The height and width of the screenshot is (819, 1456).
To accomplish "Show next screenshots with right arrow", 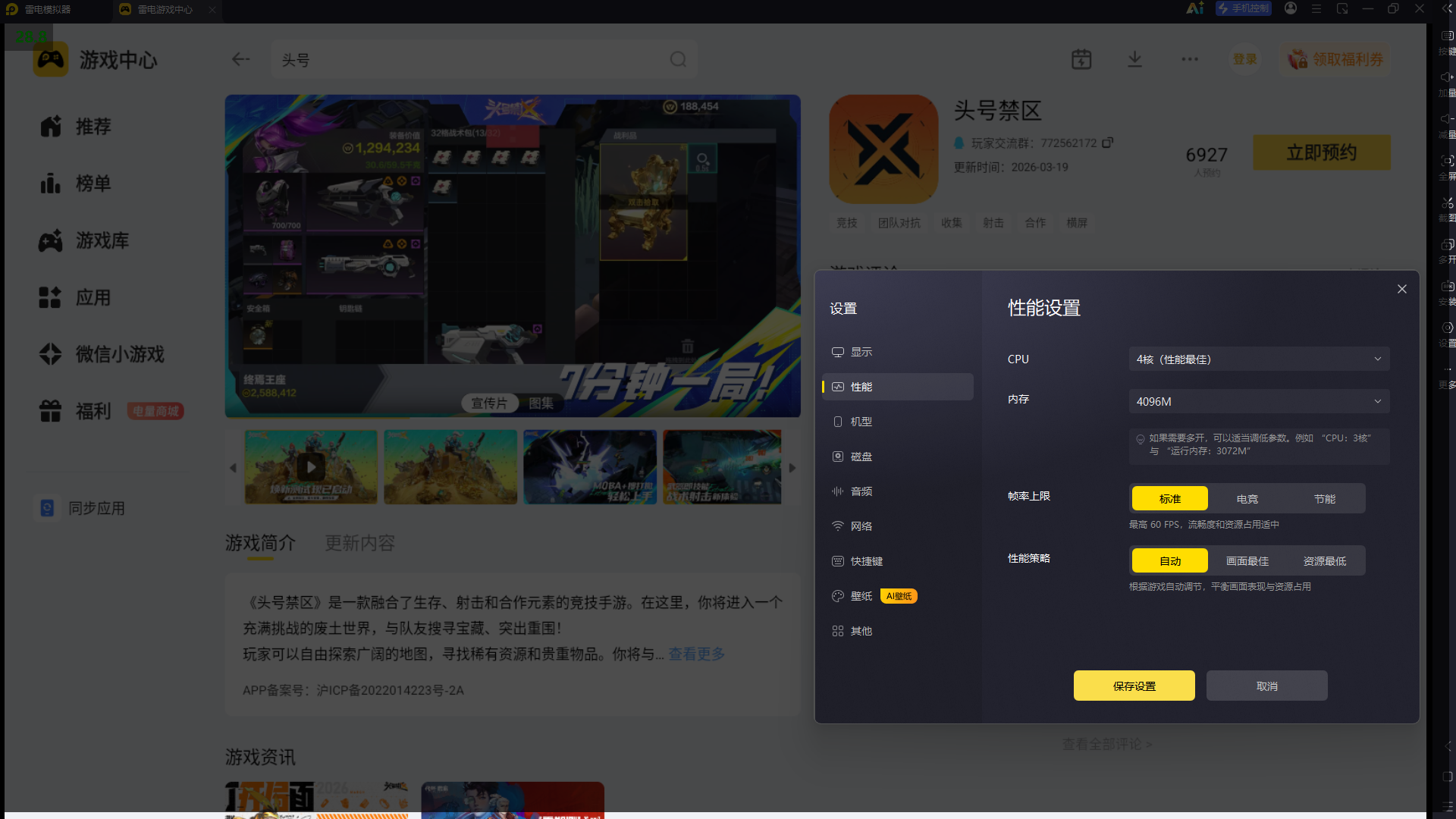I will pos(792,468).
